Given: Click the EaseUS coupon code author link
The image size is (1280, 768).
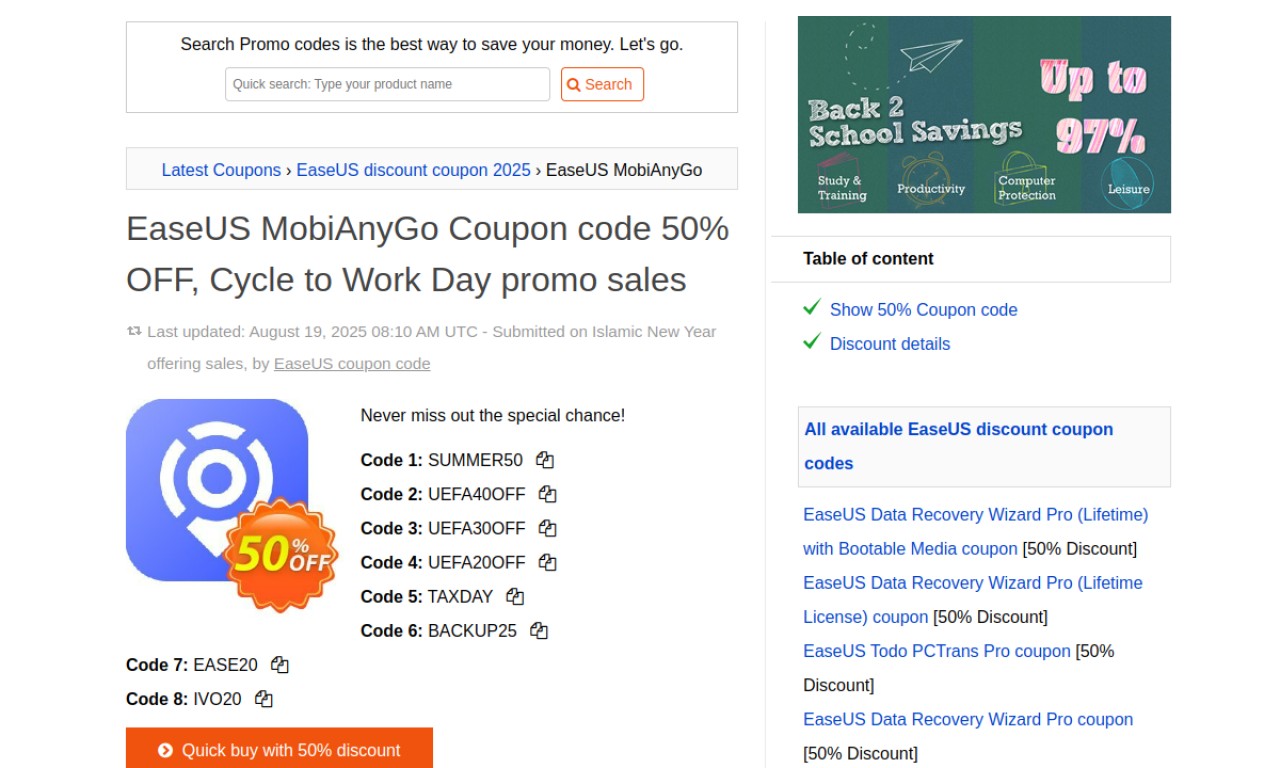Looking at the screenshot, I should click(352, 364).
